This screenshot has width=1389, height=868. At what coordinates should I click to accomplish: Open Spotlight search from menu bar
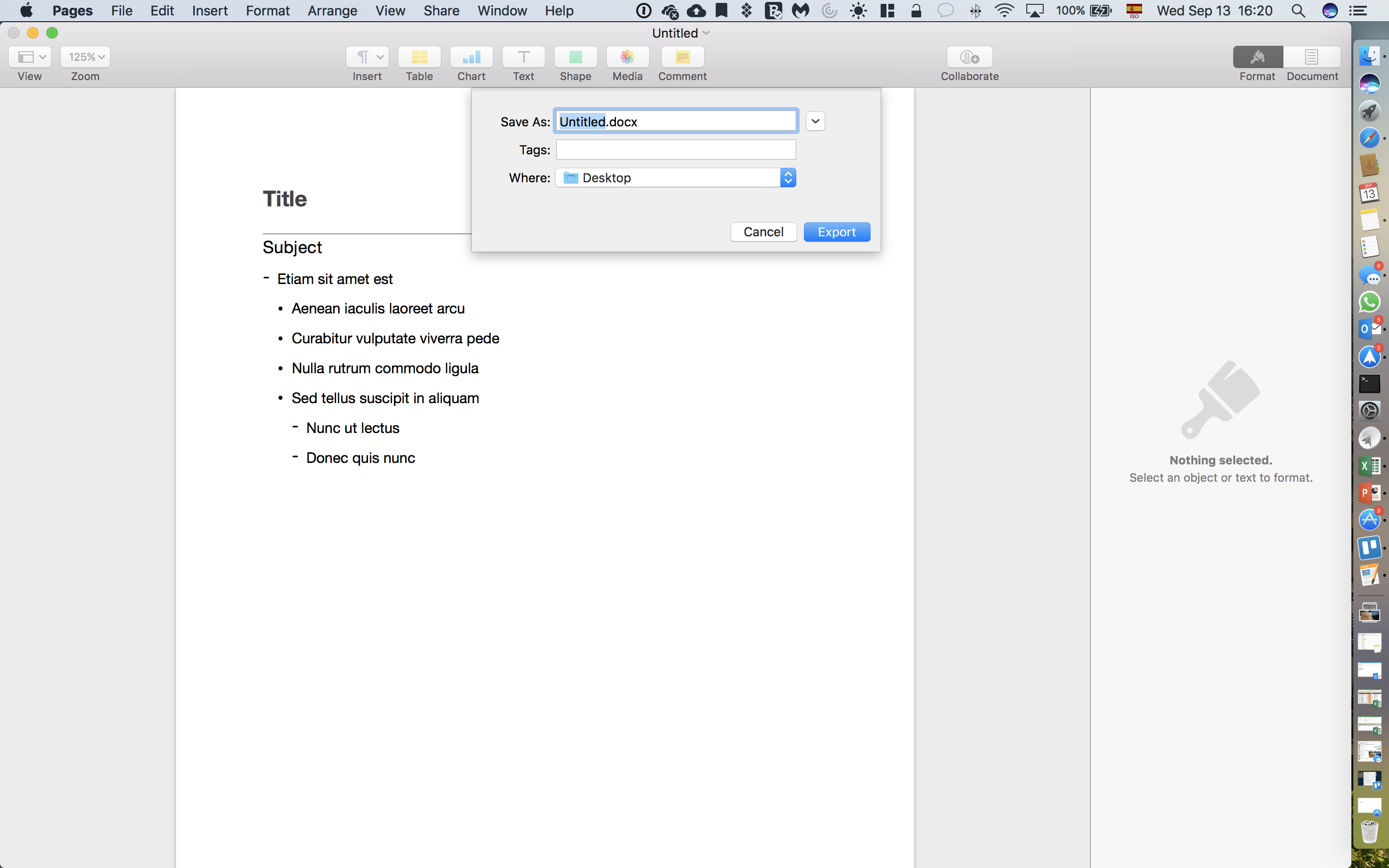(x=1298, y=10)
